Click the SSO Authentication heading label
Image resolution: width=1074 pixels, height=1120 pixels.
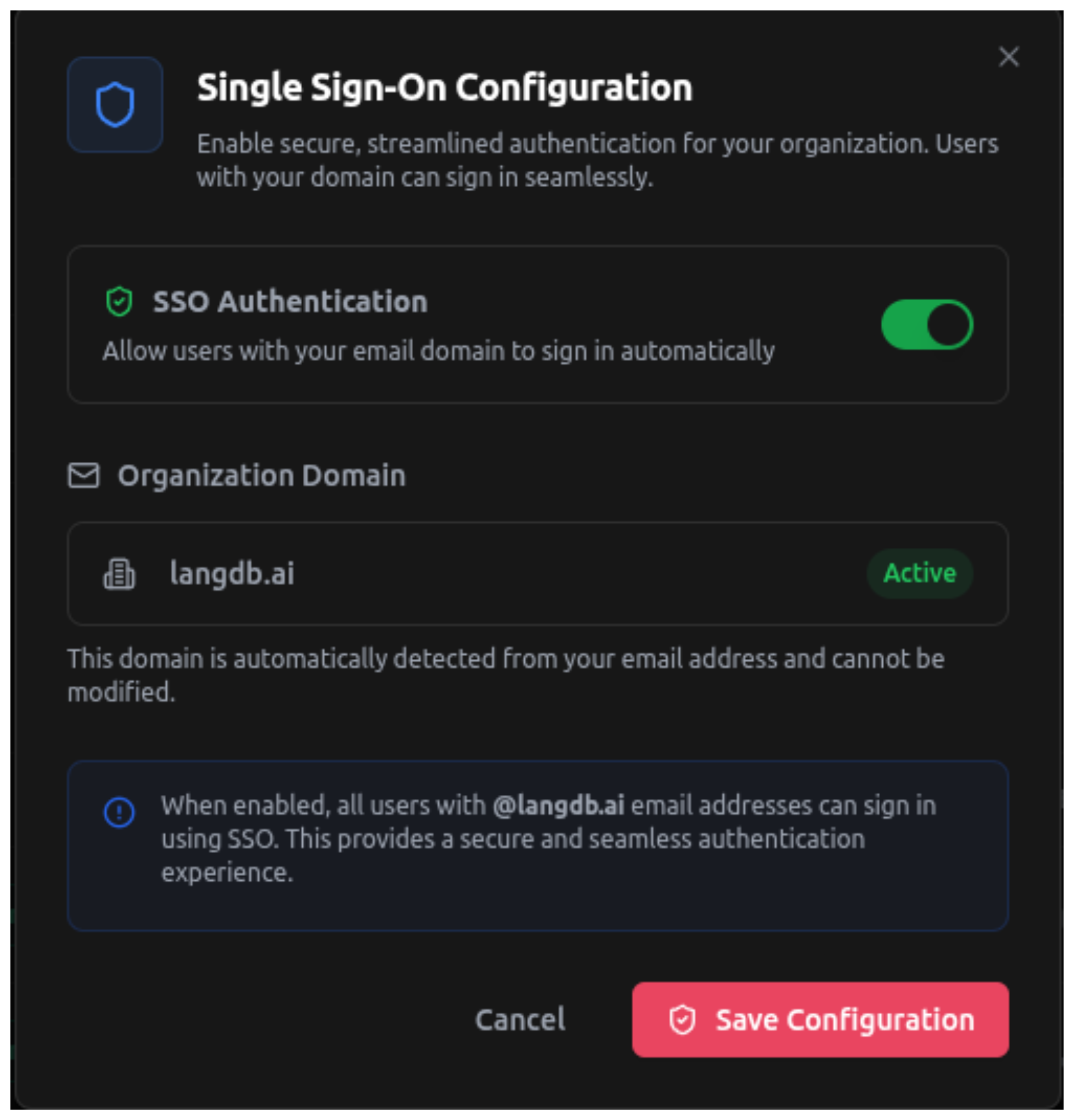(290, 301)
